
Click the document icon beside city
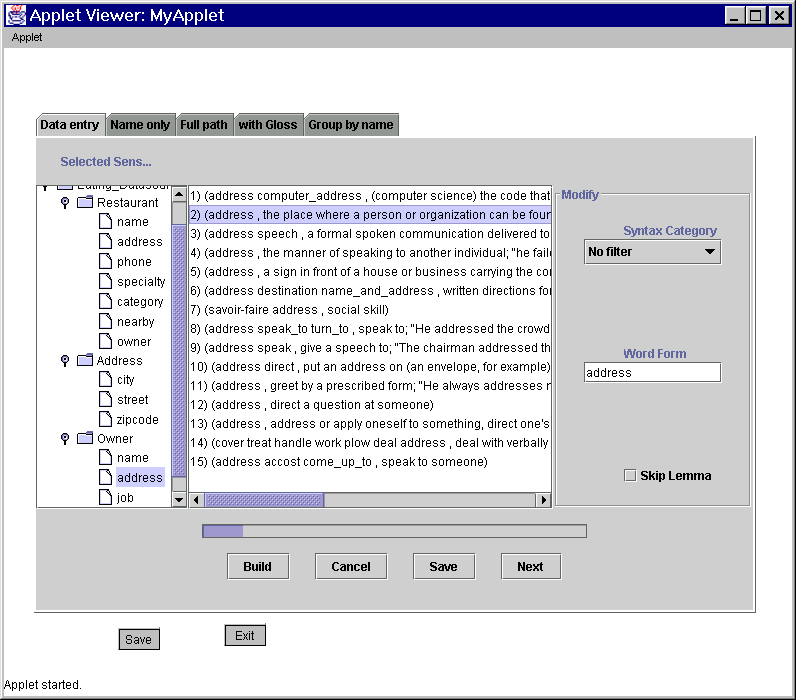(x=105, y=380)
